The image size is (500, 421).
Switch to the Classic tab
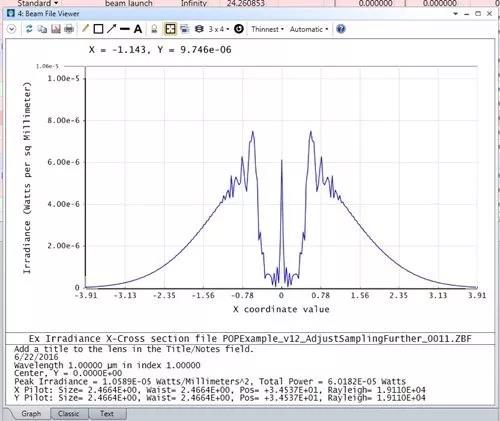(69, 414)
